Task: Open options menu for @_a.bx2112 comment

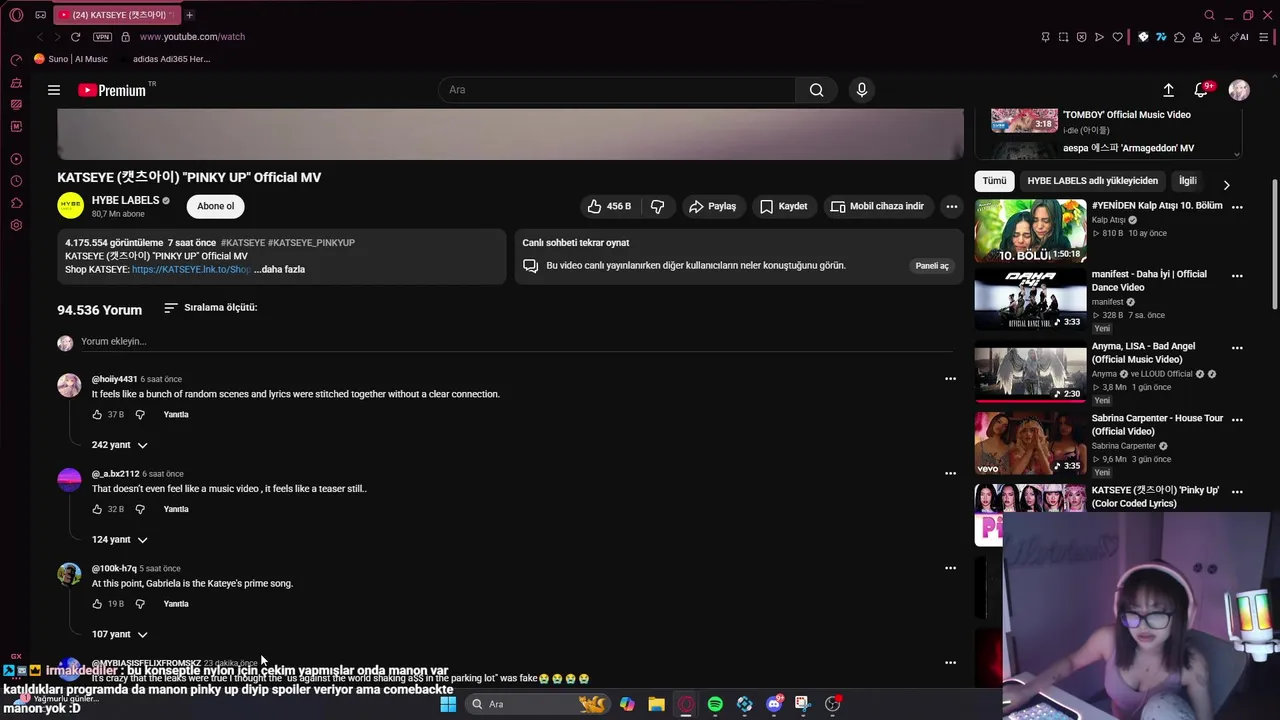Action: click(x=950, y=474)
